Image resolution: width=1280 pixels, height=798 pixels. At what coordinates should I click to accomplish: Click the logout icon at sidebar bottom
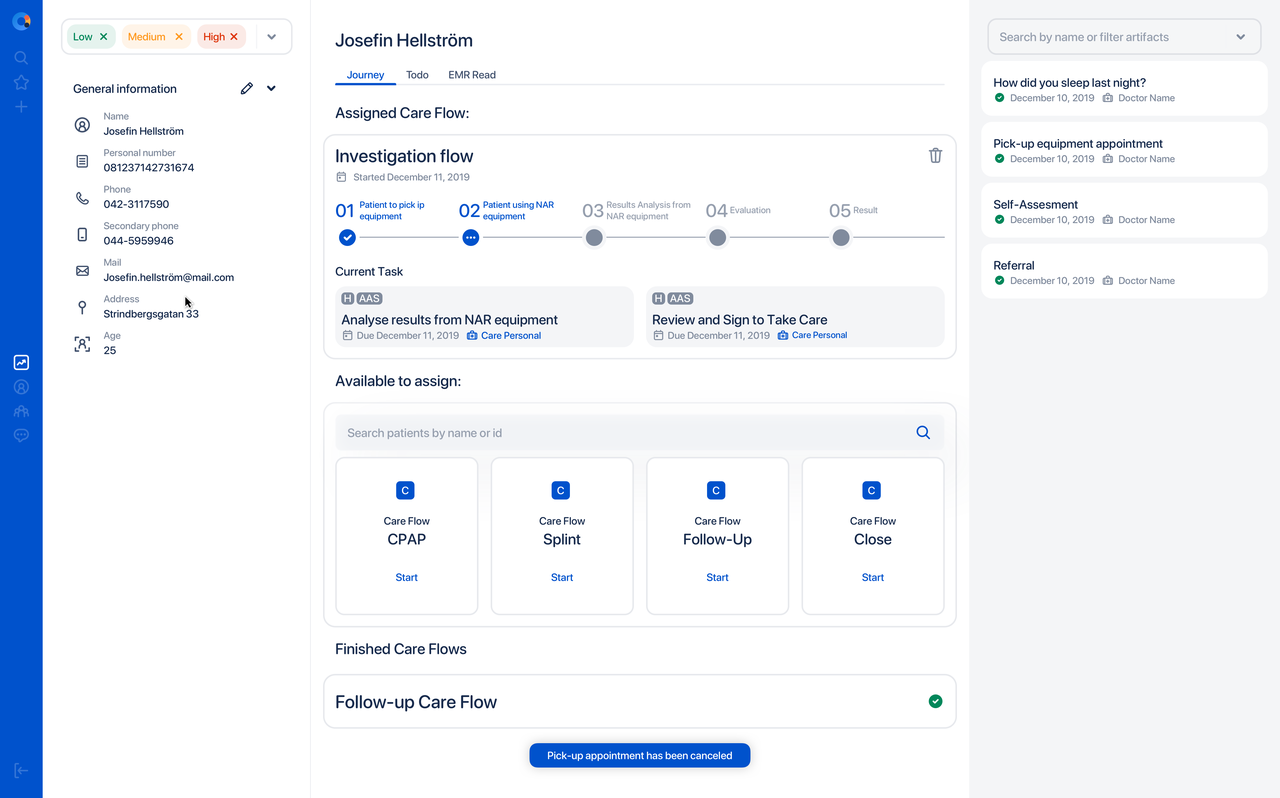[x=21, y=770]
